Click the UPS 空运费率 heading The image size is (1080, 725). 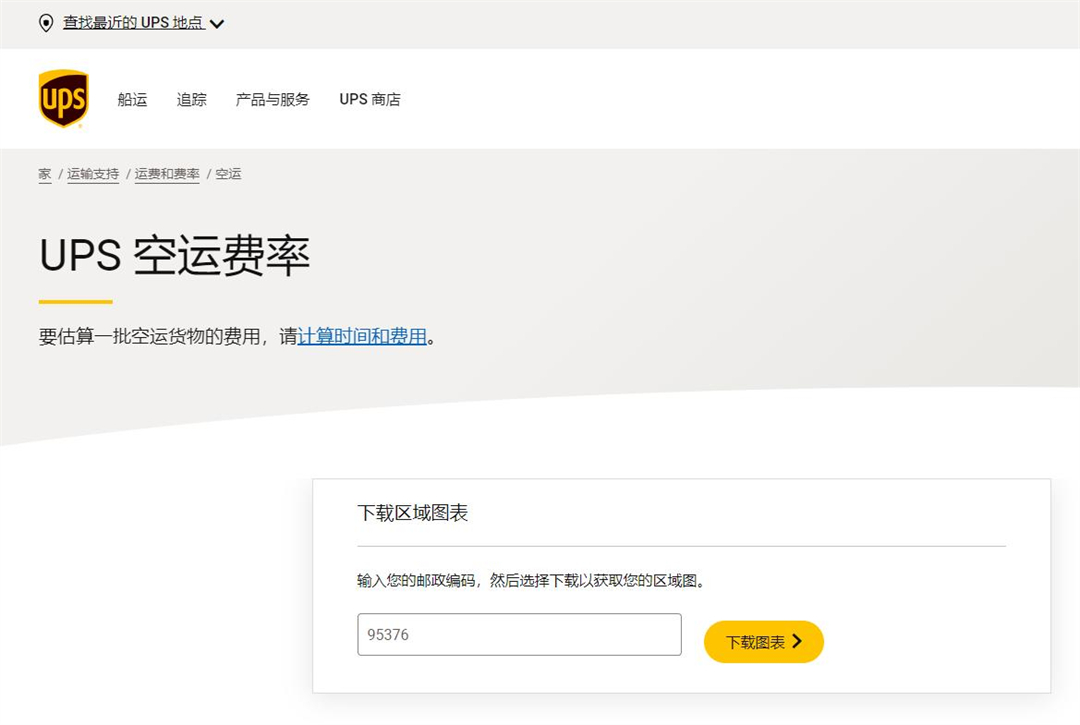click(x=175, y=255)
